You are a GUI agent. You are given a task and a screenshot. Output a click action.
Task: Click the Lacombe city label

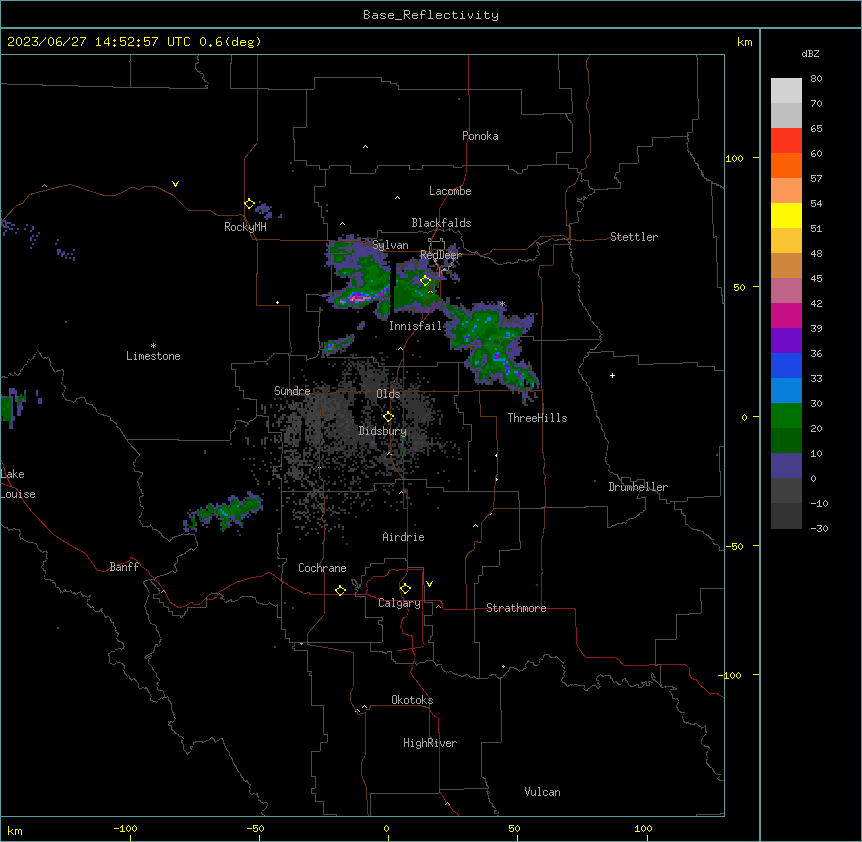coord(450,191)
